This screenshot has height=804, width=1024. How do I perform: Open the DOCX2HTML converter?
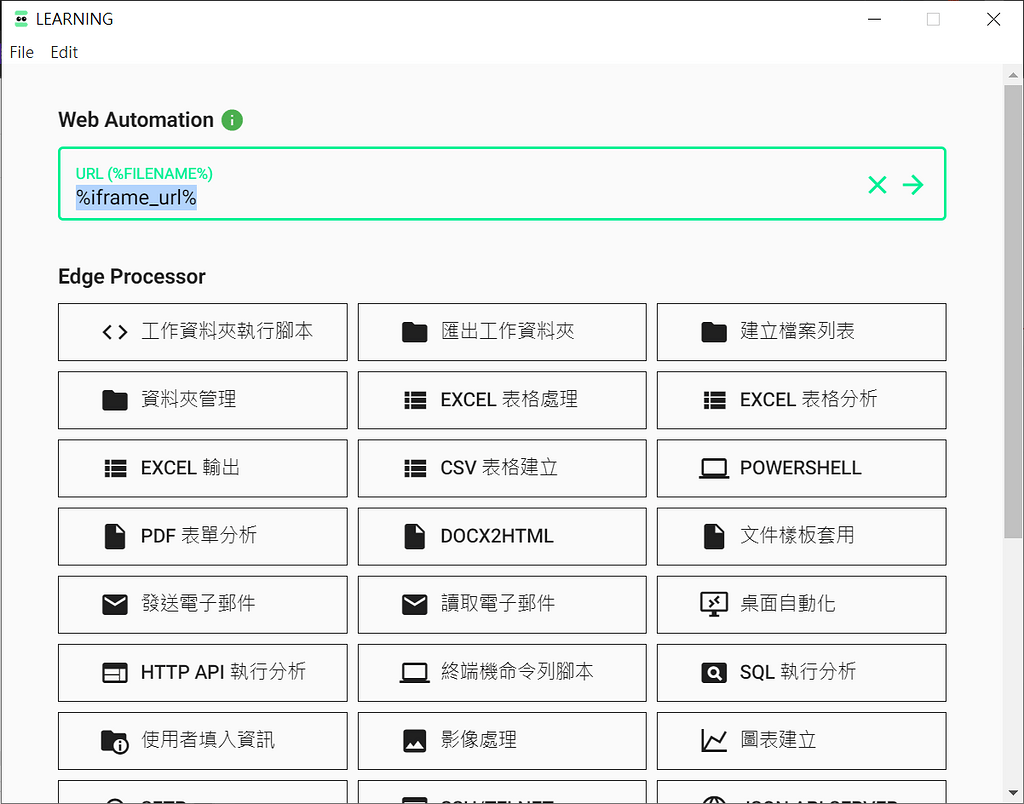pyautogui.click(x=501, y=536)
